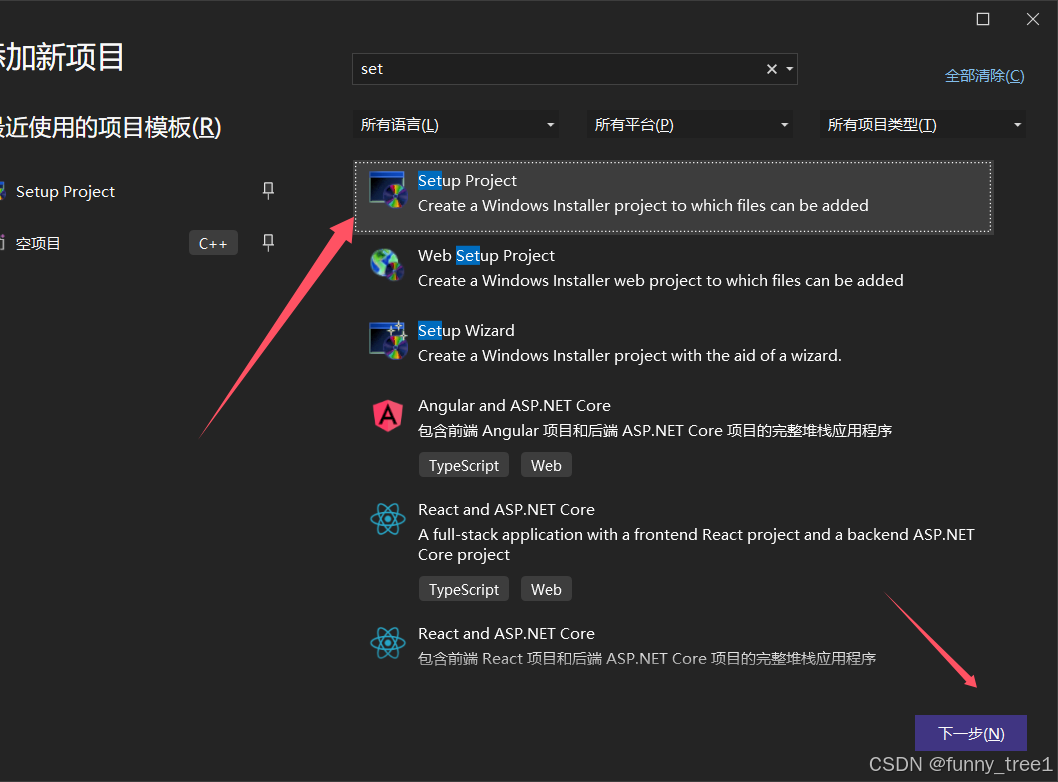Click the C++ tag beside 空项目
The height and width of the screenshot is (782, 1058).
(x=213, y=243)
